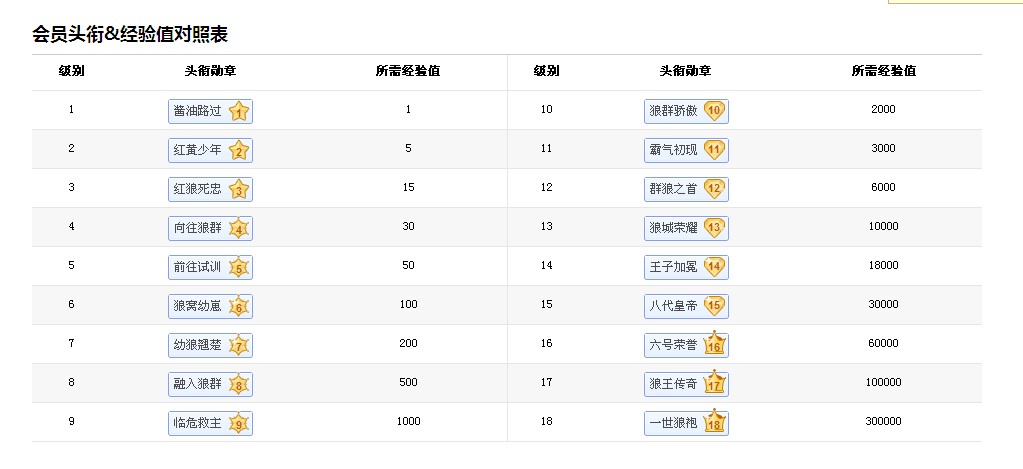Click the level 13 heart-shaped badge icon
Viewport: 1023px width, 469px height.
pos(714,228)
